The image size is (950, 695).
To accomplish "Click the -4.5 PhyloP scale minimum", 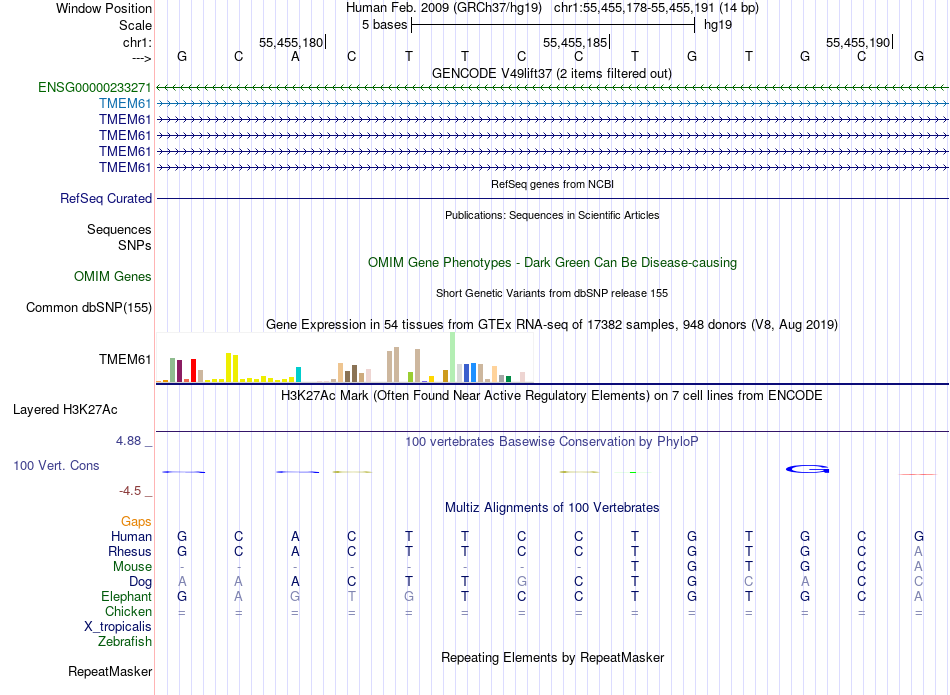I will pos(130,491).
